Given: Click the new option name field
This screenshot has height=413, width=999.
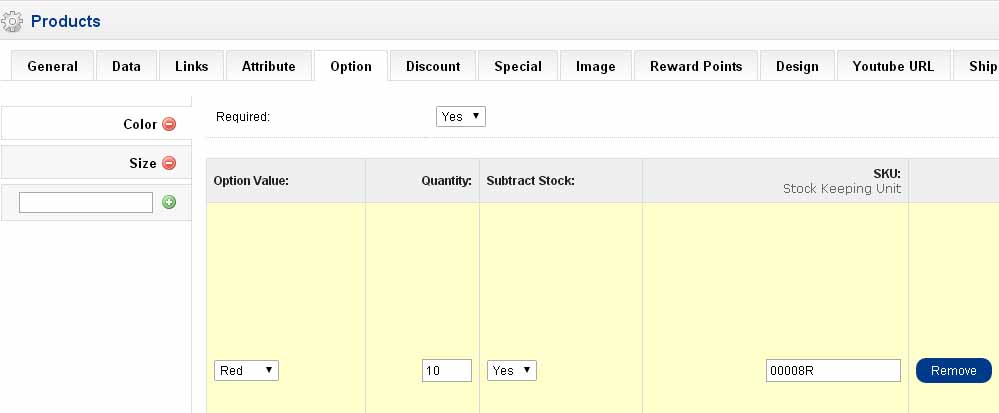Looking at the screenshot, I should click(85, 202).
